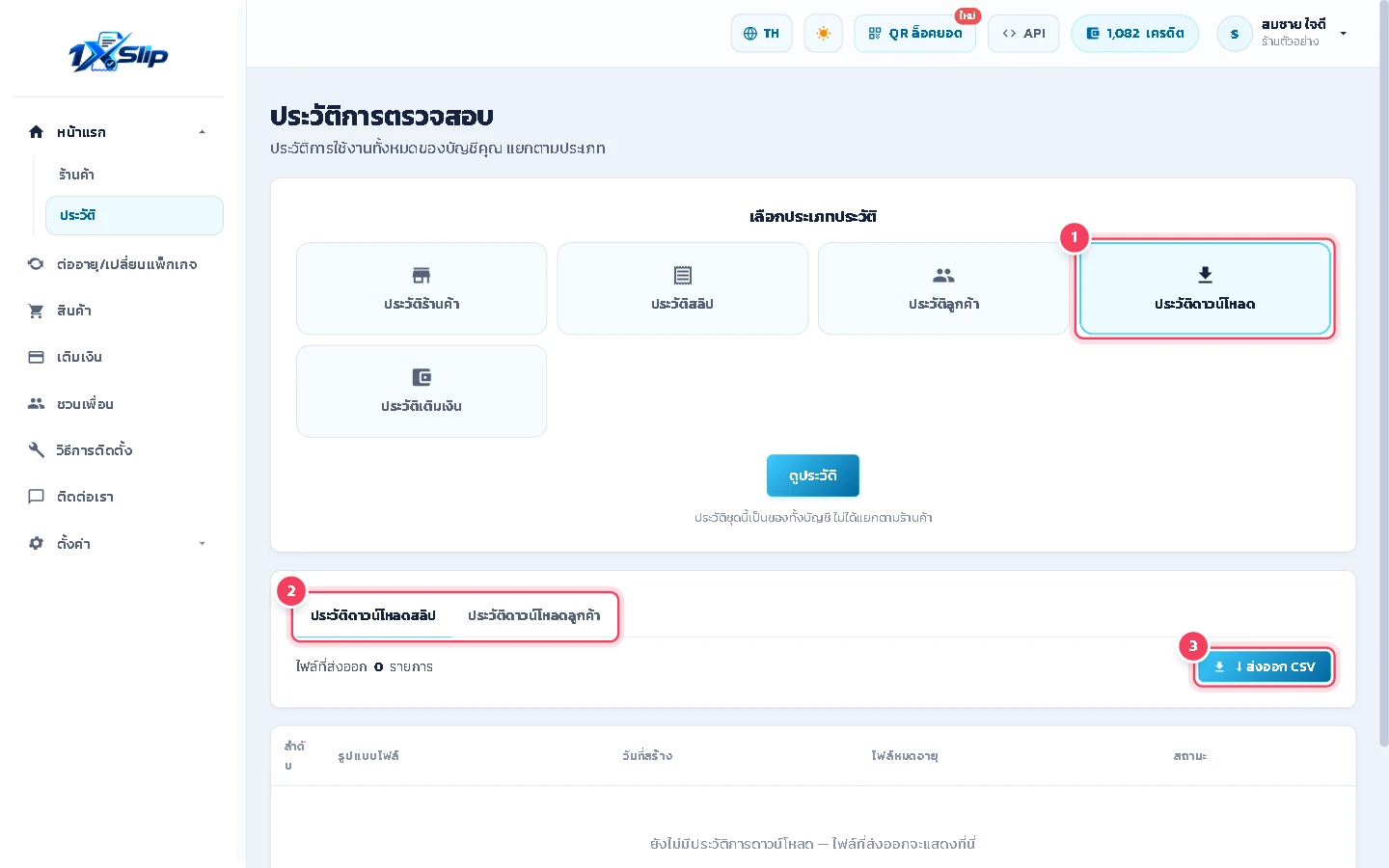
Task: Click the card icon beside เติมเงิน
Action: point(37,357)
